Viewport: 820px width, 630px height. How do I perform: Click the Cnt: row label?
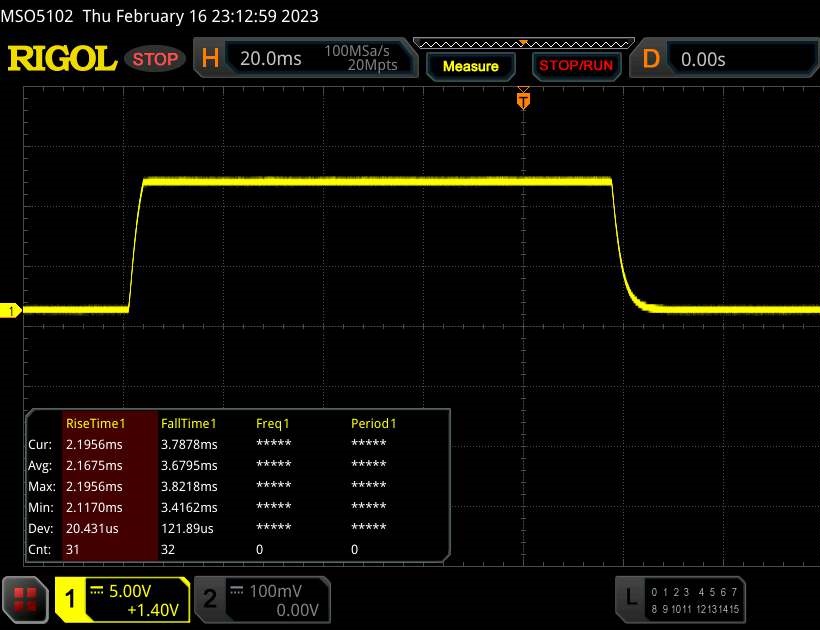(40, 549)
